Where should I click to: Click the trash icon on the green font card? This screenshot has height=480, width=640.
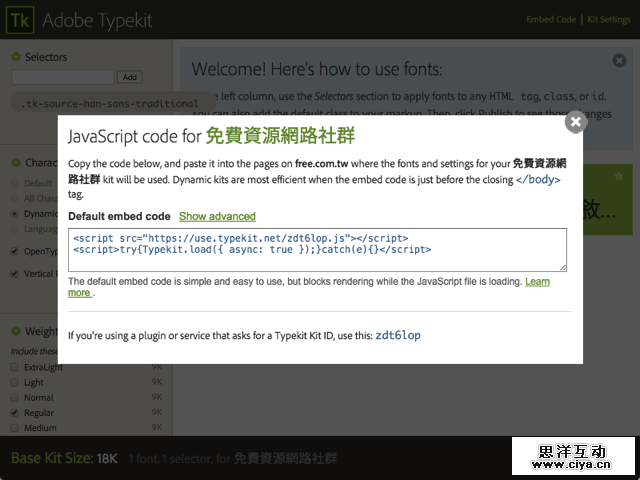[619, 177]
